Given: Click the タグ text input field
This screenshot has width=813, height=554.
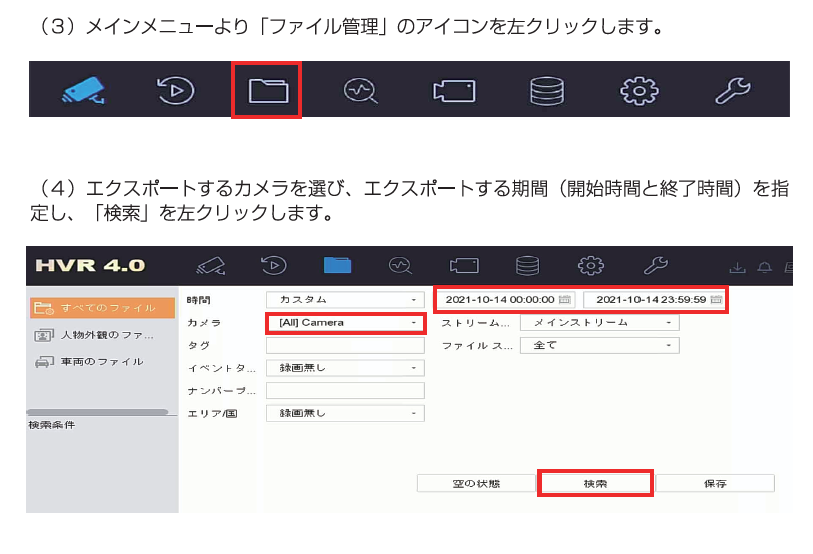Looking at the screenshot, I should (x=345, y=346).
